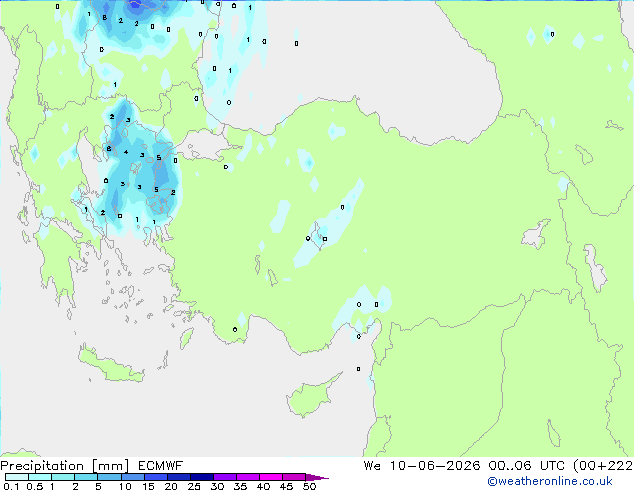This screenshot has width=634, height=490.
Task: Select the 0.5–1 mm legend swatch
Action: click(40, 477)
